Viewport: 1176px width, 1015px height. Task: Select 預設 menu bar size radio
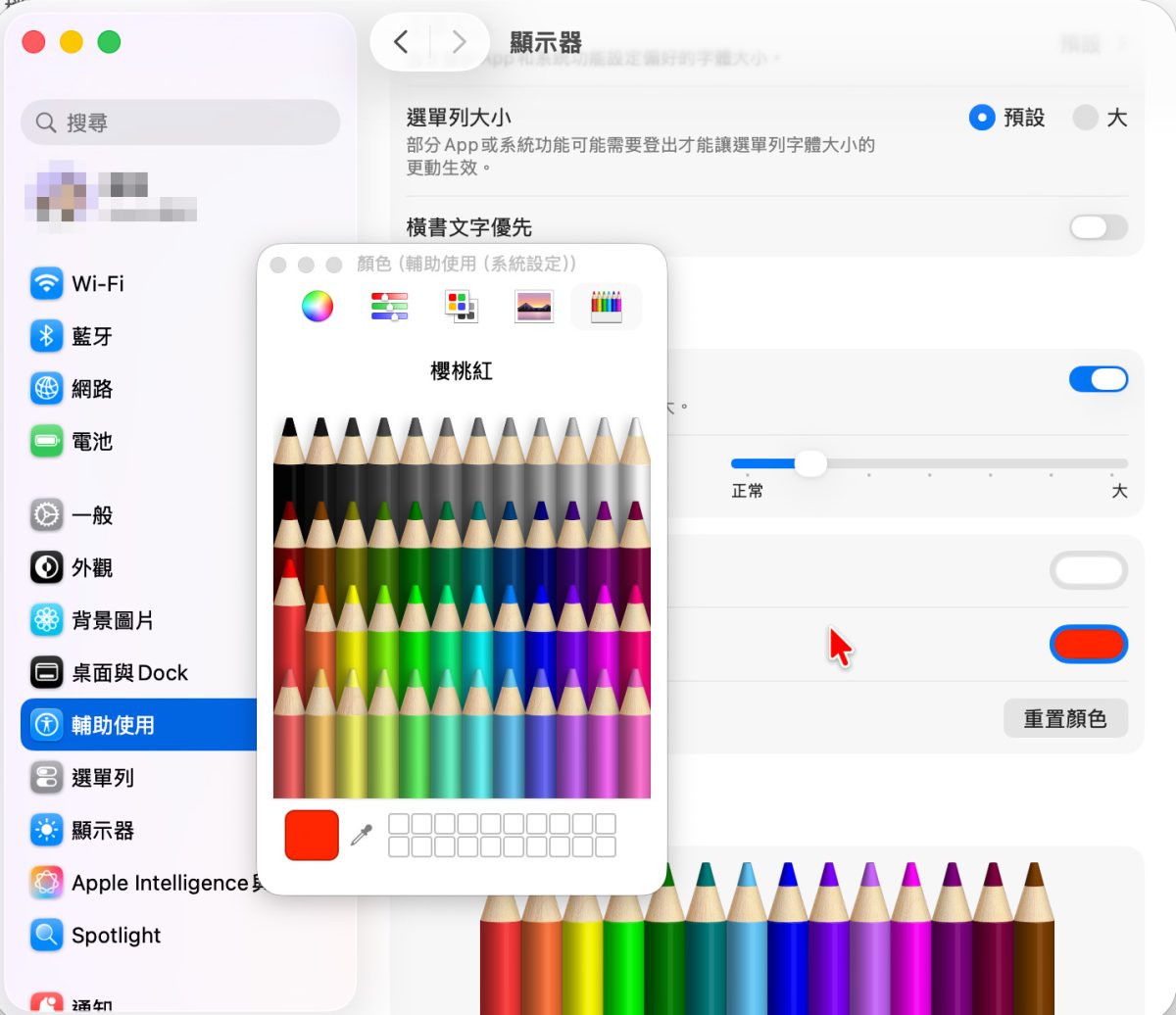pyautogui.click(x=982, y=119)
